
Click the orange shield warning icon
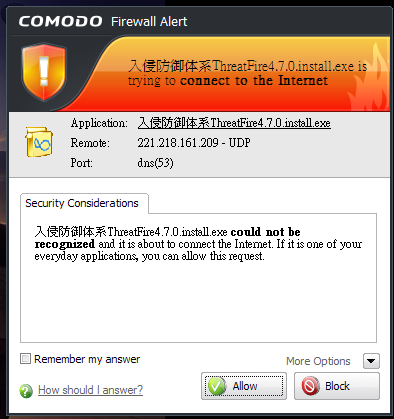(x=44, y=72)
